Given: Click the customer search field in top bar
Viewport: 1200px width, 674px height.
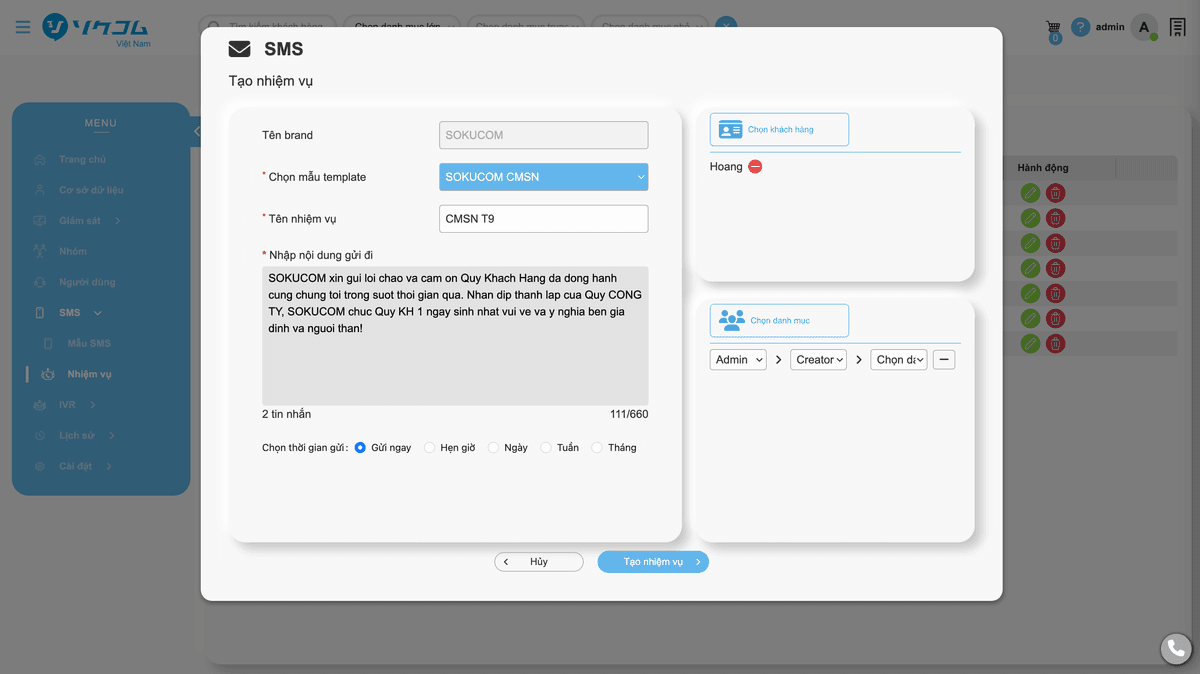Looking at the screenshot, I should pyautogui.click(x=267, y=27).
